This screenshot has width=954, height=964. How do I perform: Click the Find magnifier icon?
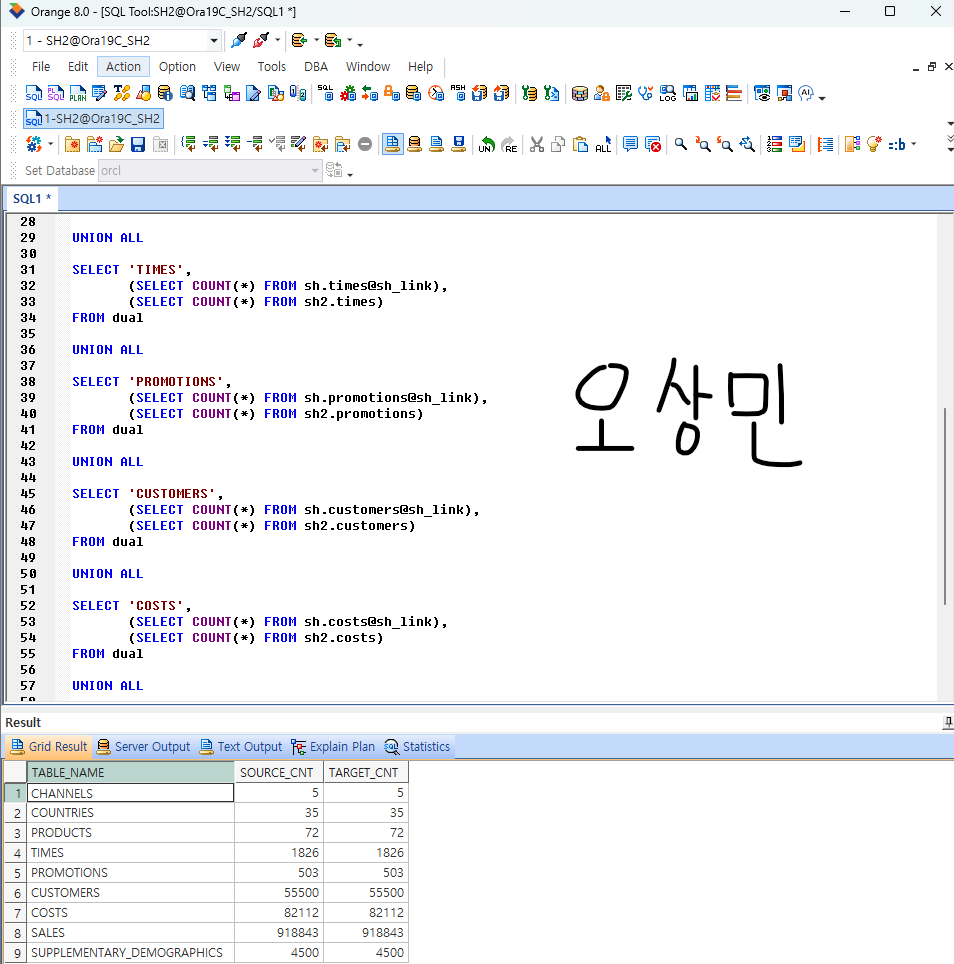(x=681, y=144)
